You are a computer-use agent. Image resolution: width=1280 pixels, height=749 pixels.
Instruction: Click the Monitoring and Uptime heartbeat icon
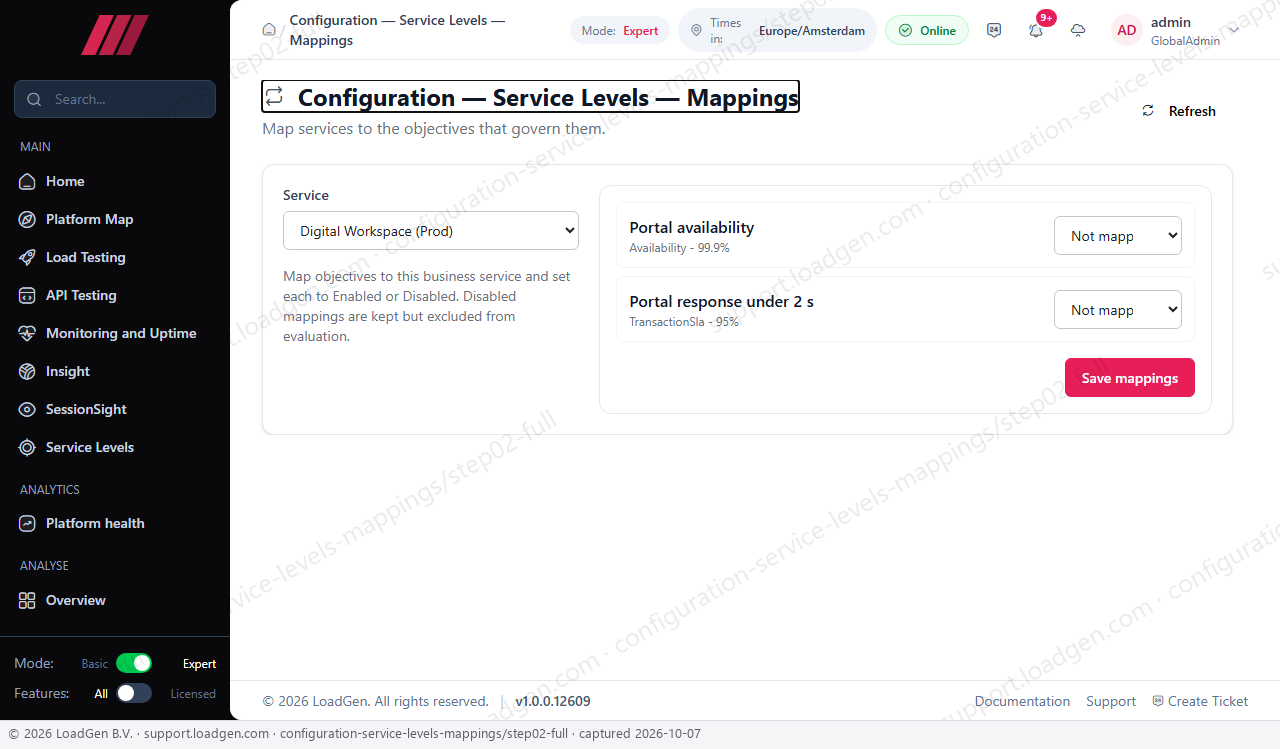click(x=27, y=333)
